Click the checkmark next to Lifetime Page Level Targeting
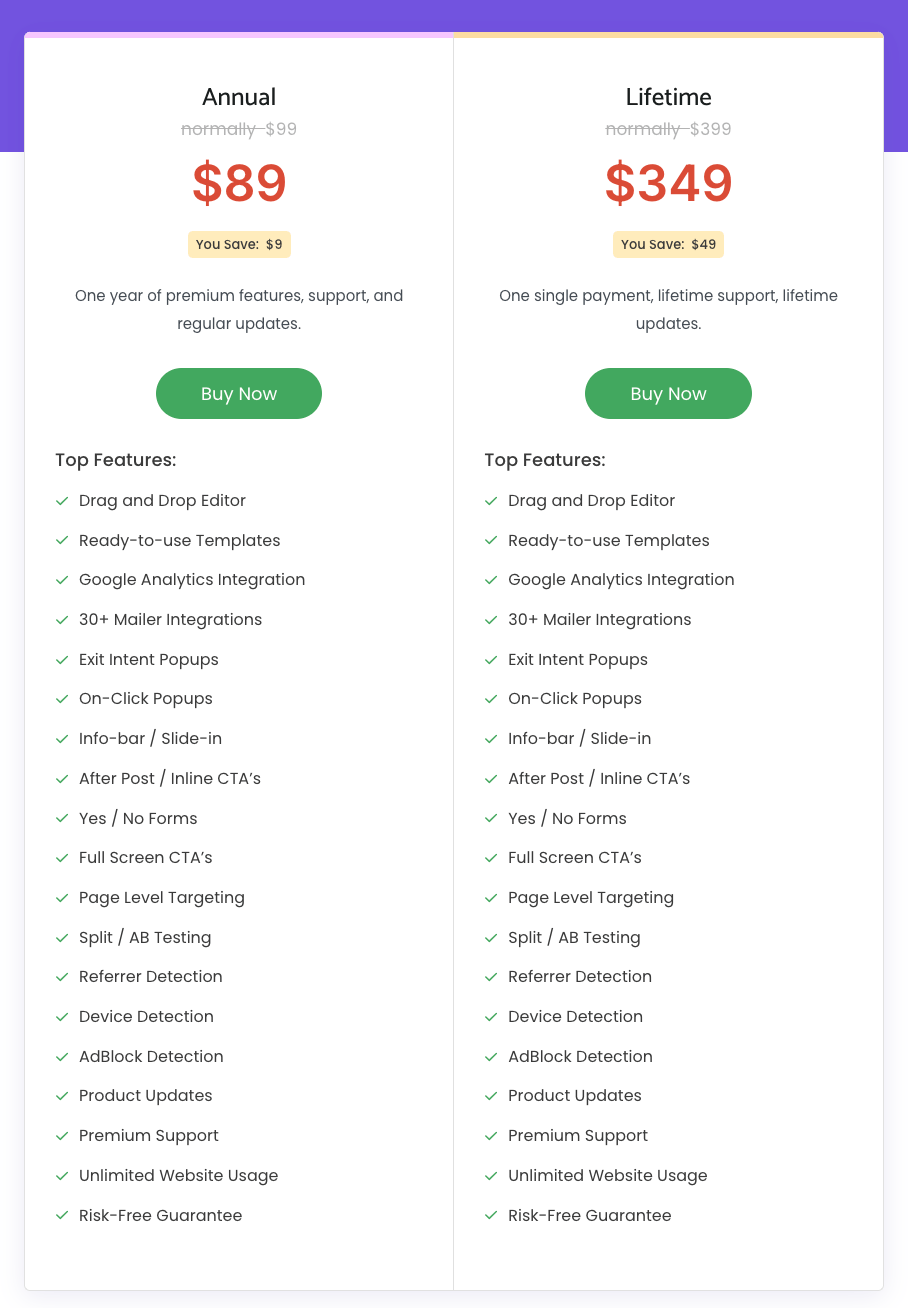Viewport: 908px width, 1308px height. click(491, 898)
